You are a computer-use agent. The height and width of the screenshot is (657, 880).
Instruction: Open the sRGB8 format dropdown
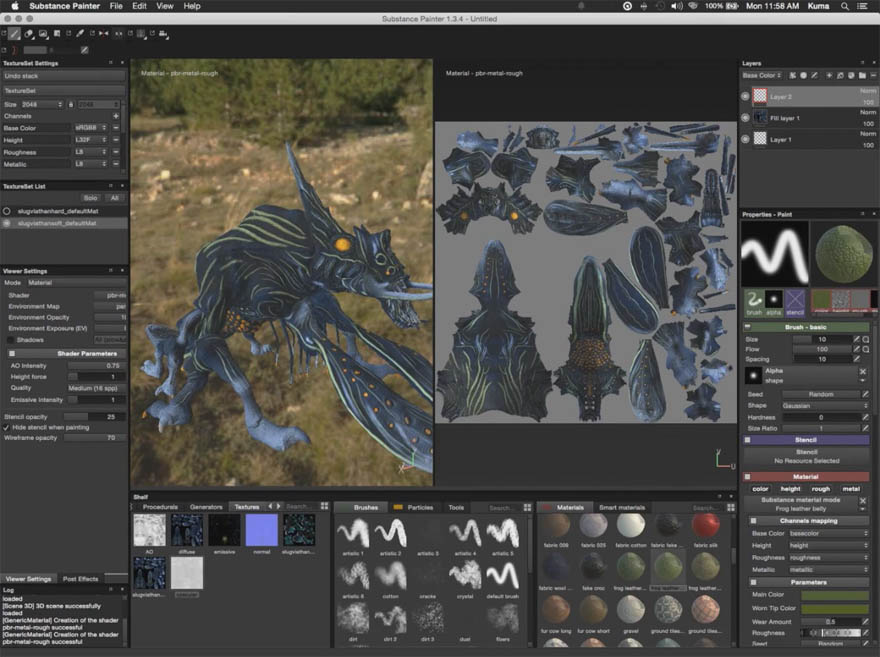(x=90, y=128)
